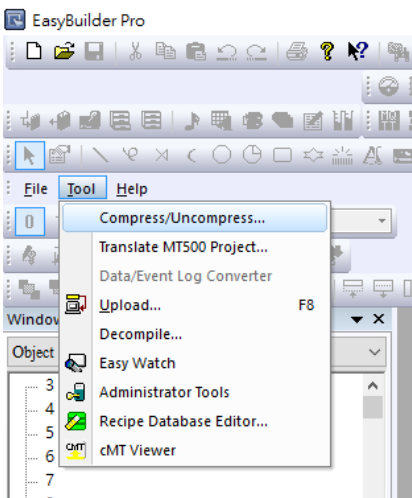Close the Windows panel with X
Viewport: 412px width, 498px height.
(379, 319)
